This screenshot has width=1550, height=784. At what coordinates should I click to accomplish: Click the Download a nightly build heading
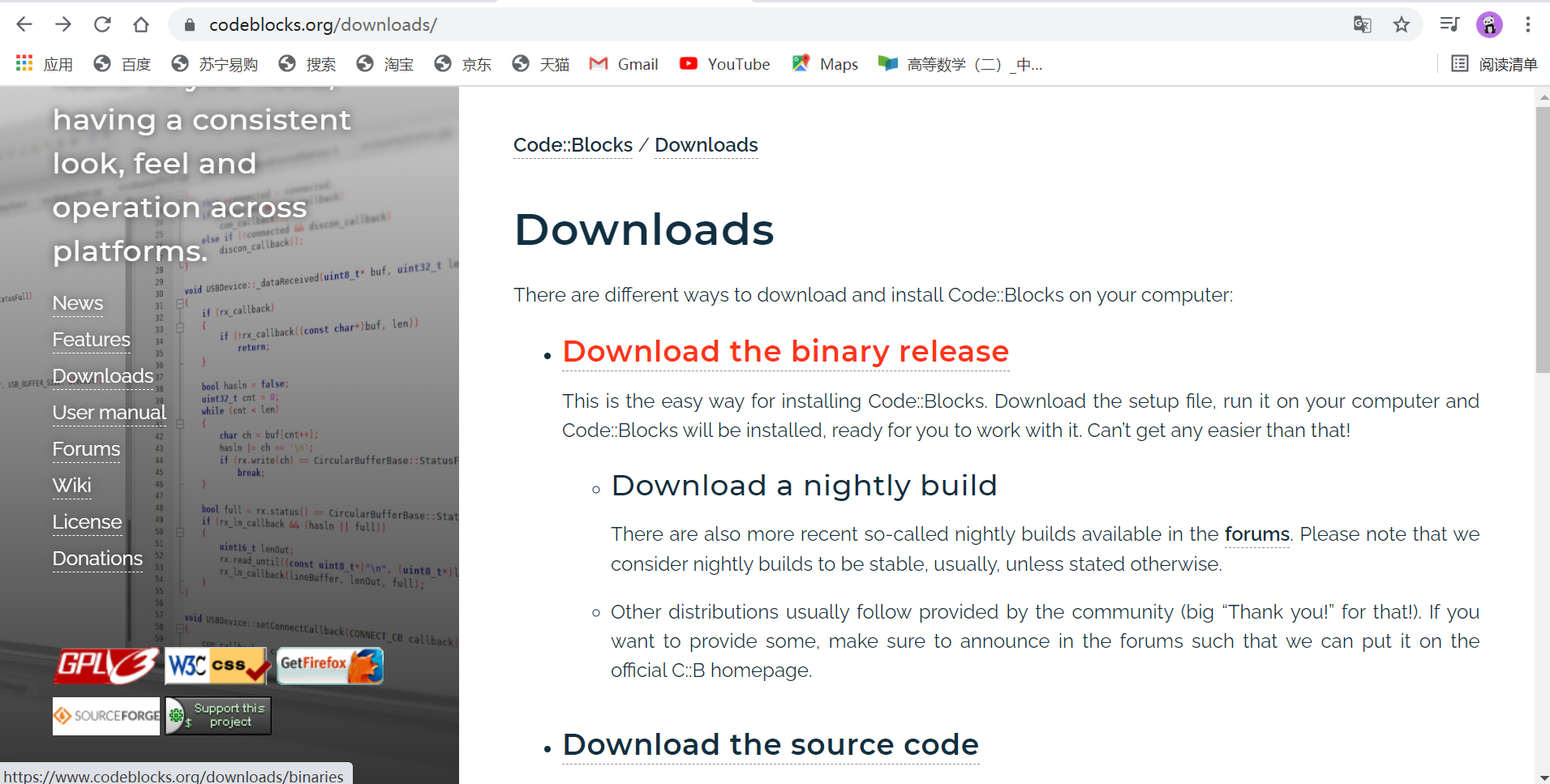point(804,486)
